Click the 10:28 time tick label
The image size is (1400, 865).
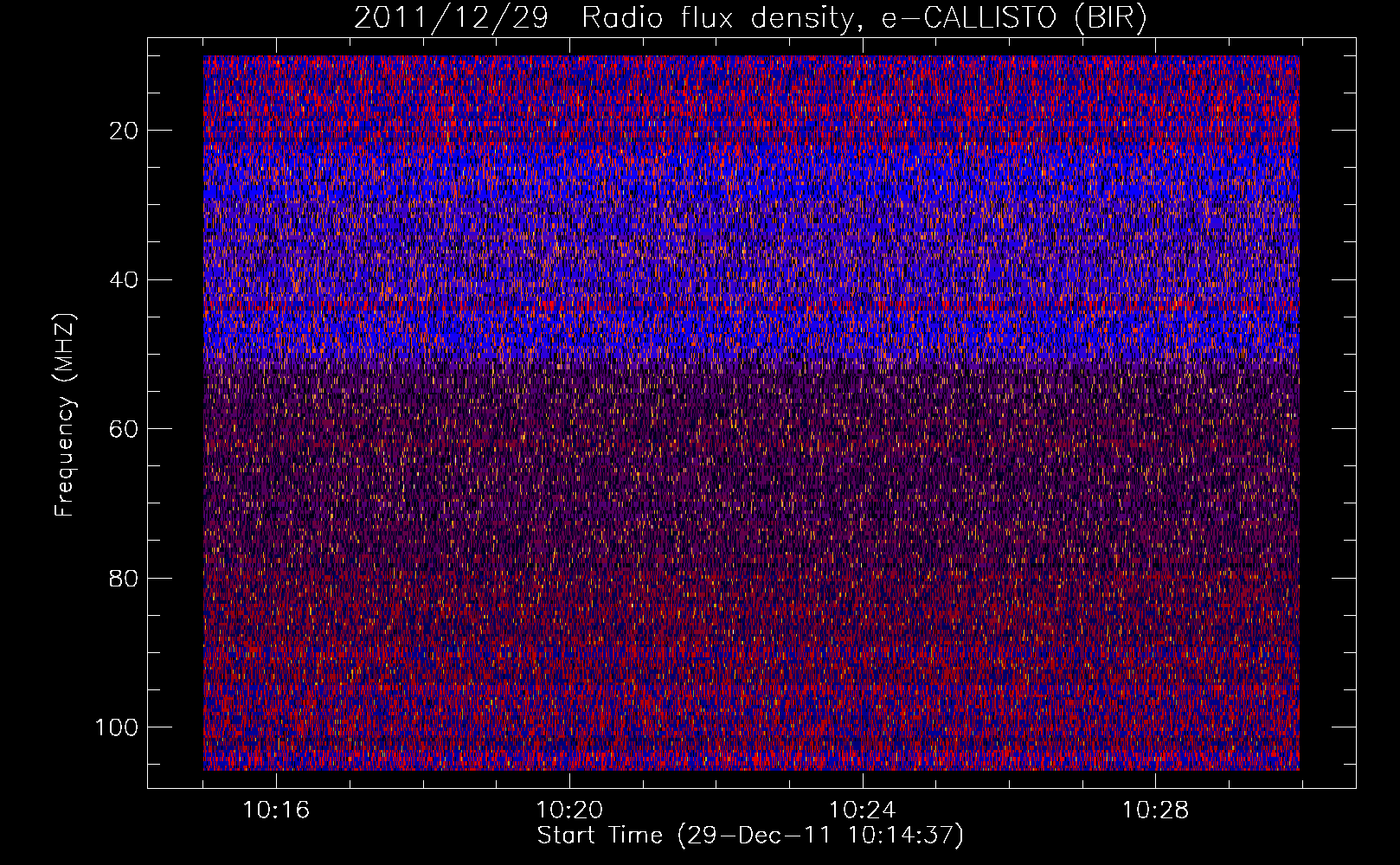[x=1156, y=811]
